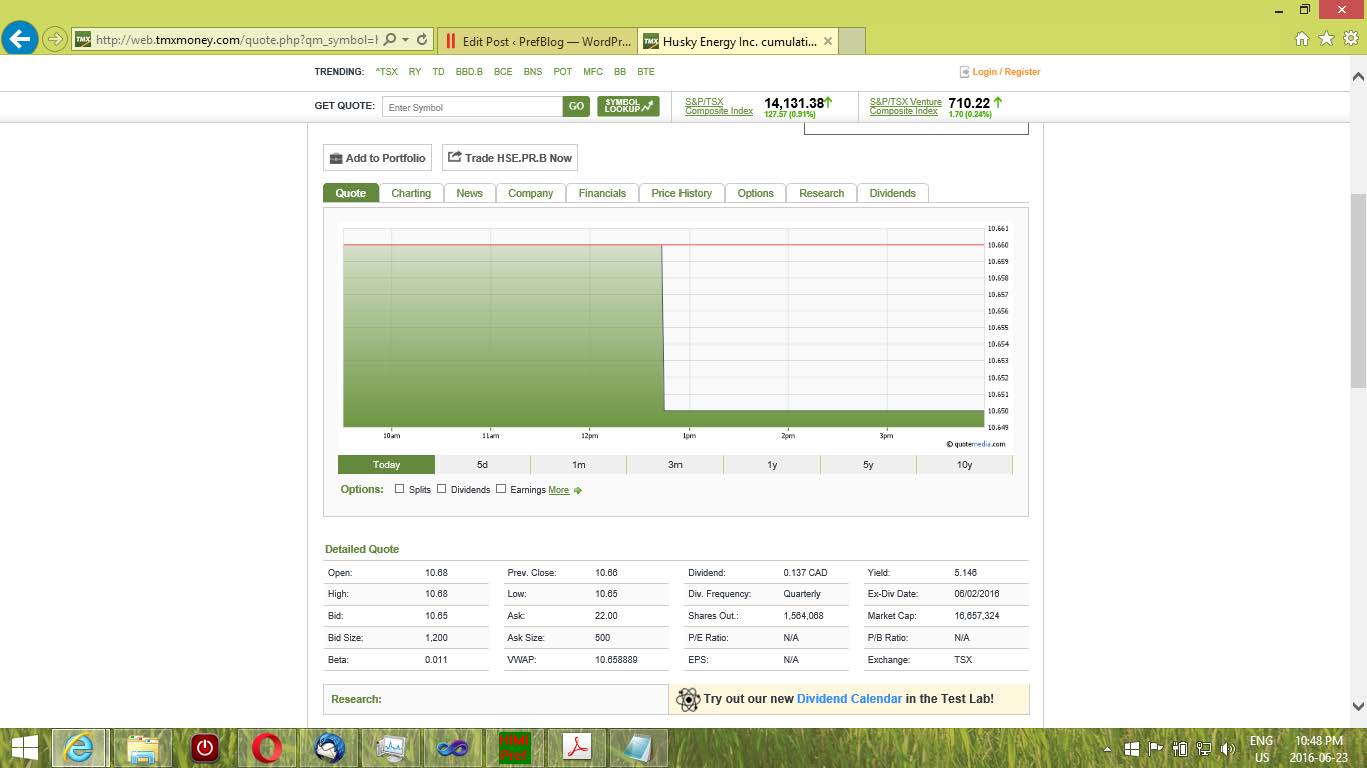Viewport: 1367px width, 768px height.
Task: Open the Dividend Calendar link
Action: (849, 699)
